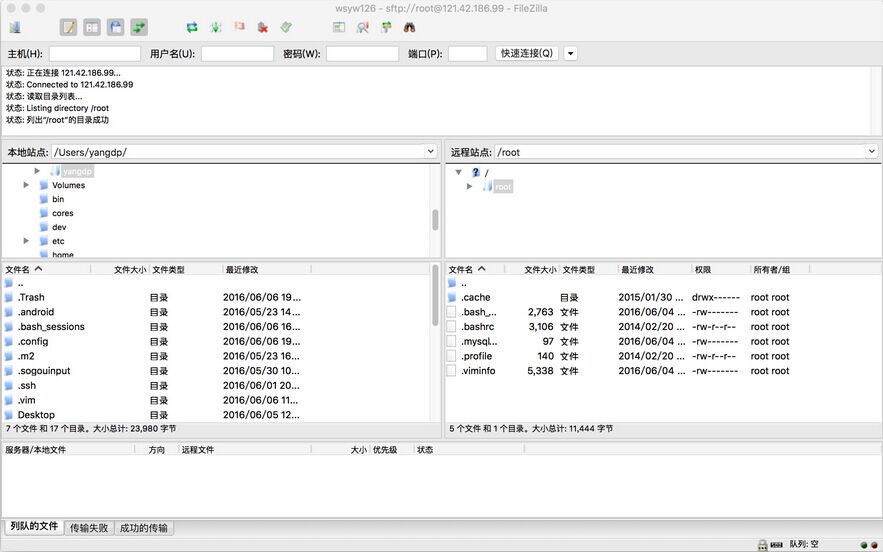Viewport: 883px width, 552px height.
Task: Select the .mysql.. file in remote list
Action: point(479,341)
